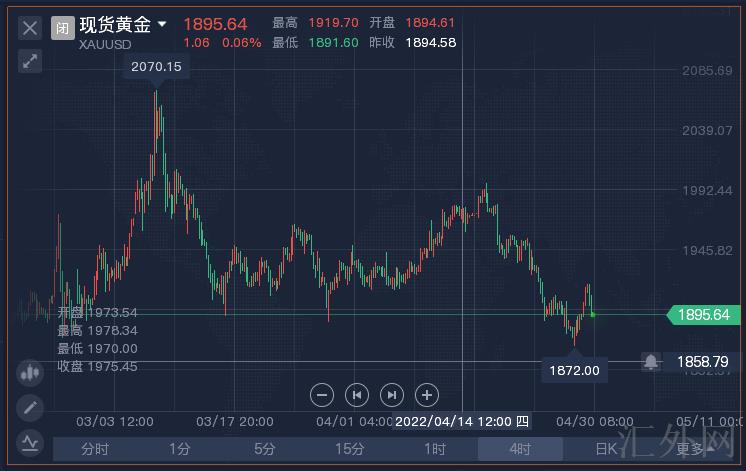This screenshot has height=471, width=746.
Task: Close the chart with X button
Action: [x=30, y=28]
